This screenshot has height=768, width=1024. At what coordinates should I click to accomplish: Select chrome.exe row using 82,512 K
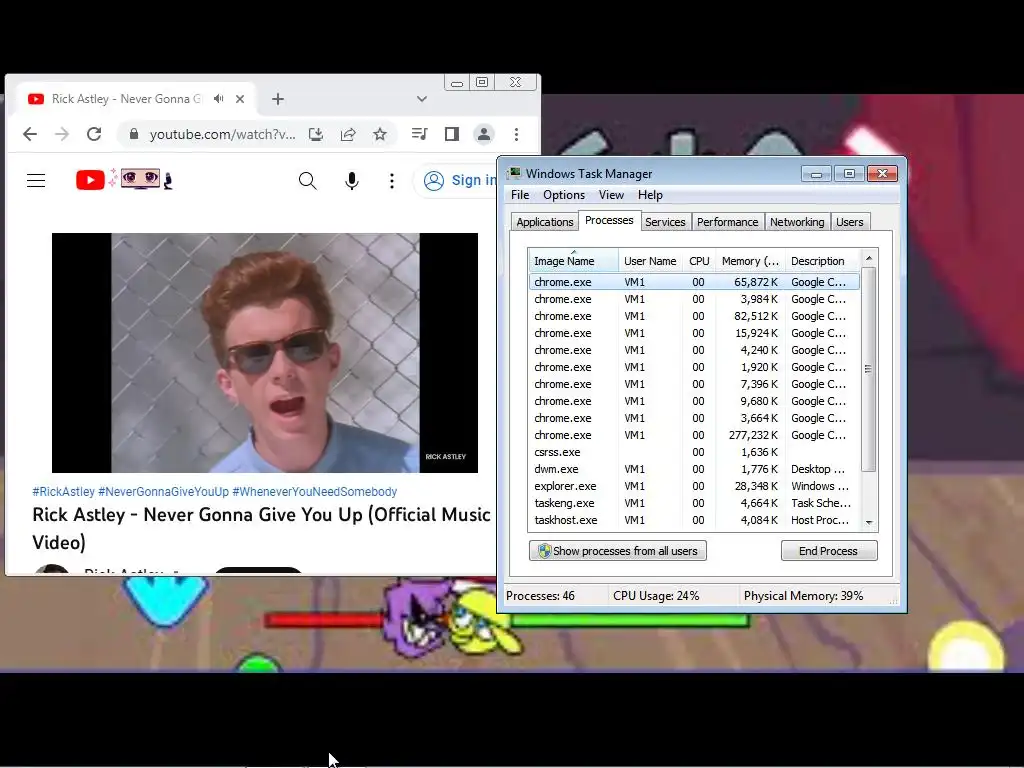coord(694,316)
